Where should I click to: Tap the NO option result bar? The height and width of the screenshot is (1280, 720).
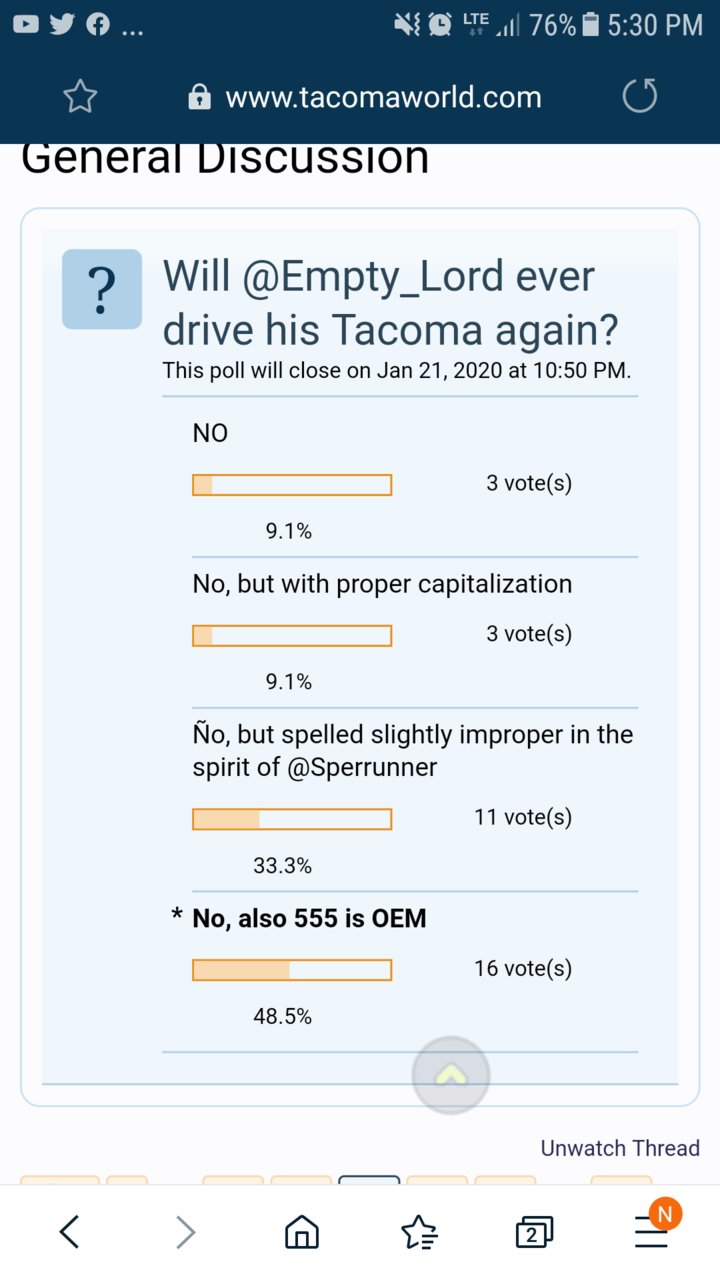pos(292,485)
